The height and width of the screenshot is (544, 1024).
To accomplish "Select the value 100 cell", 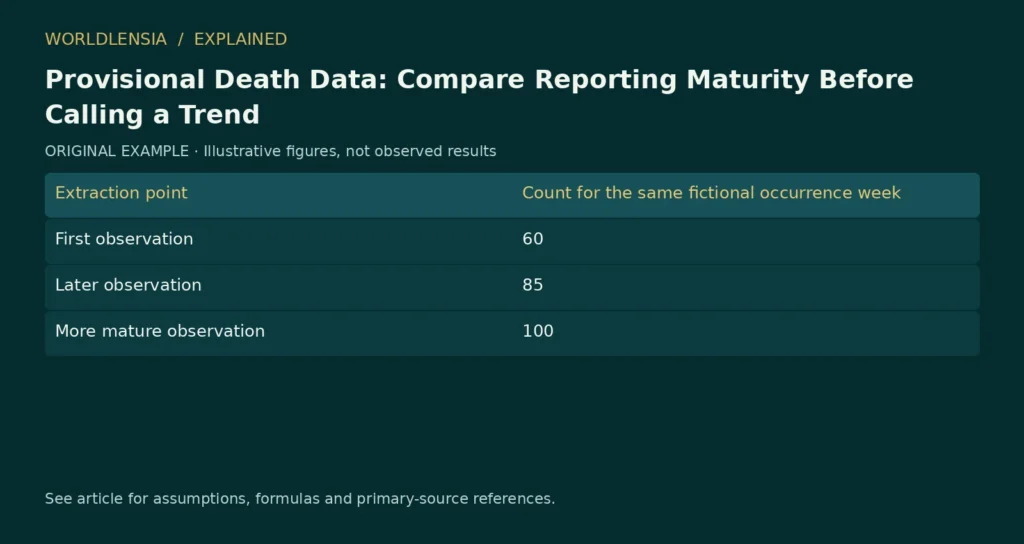I will click(538, 331).
